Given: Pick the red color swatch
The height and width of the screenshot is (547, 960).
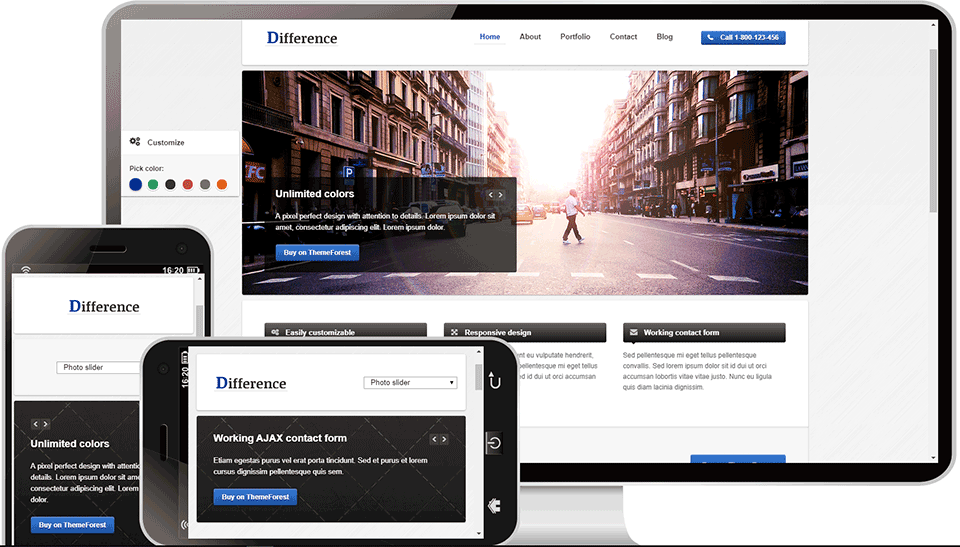Looking at the screenshot, I should (187, 184).
